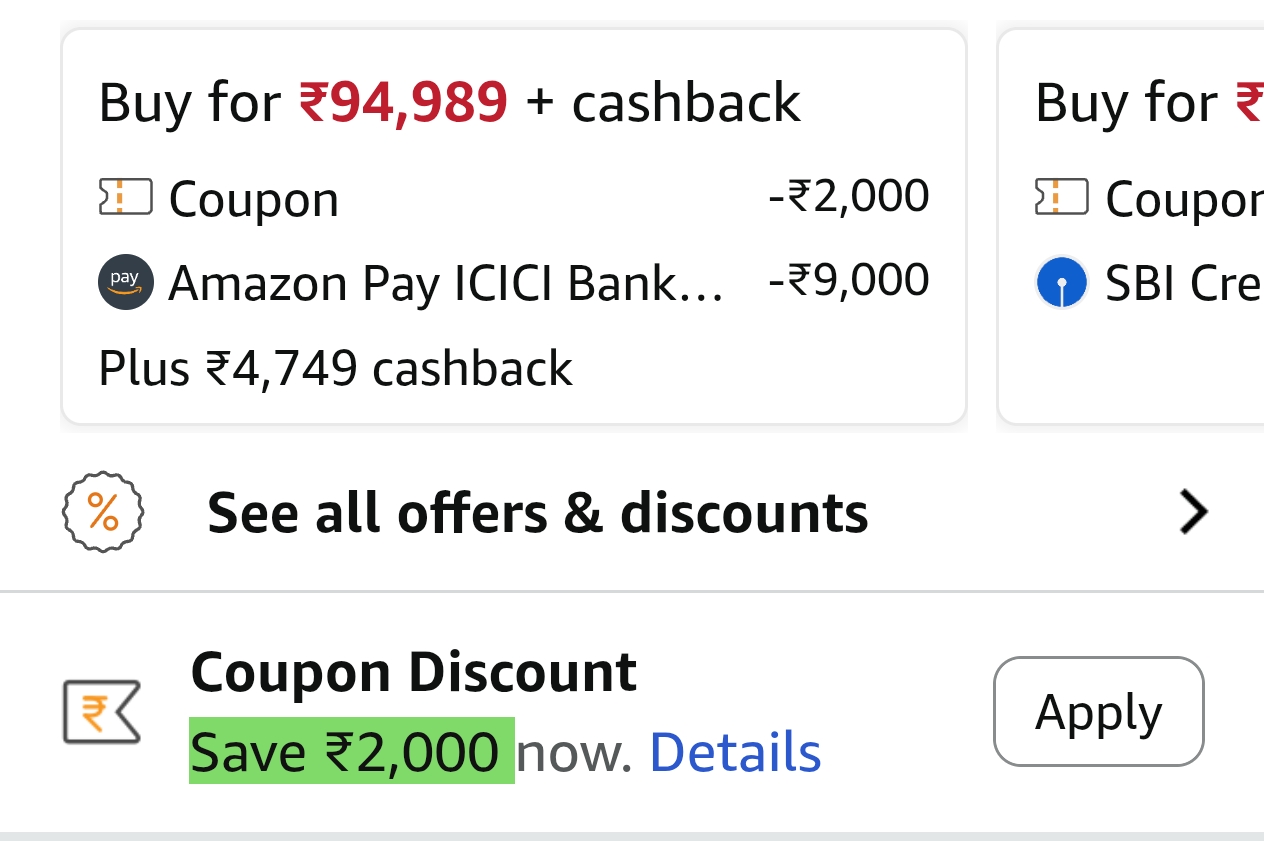This screenshot has height=841, width=1264.
Task: Click the highlighted Save ₹2,000 text
Action: click(x=345, y=752)
